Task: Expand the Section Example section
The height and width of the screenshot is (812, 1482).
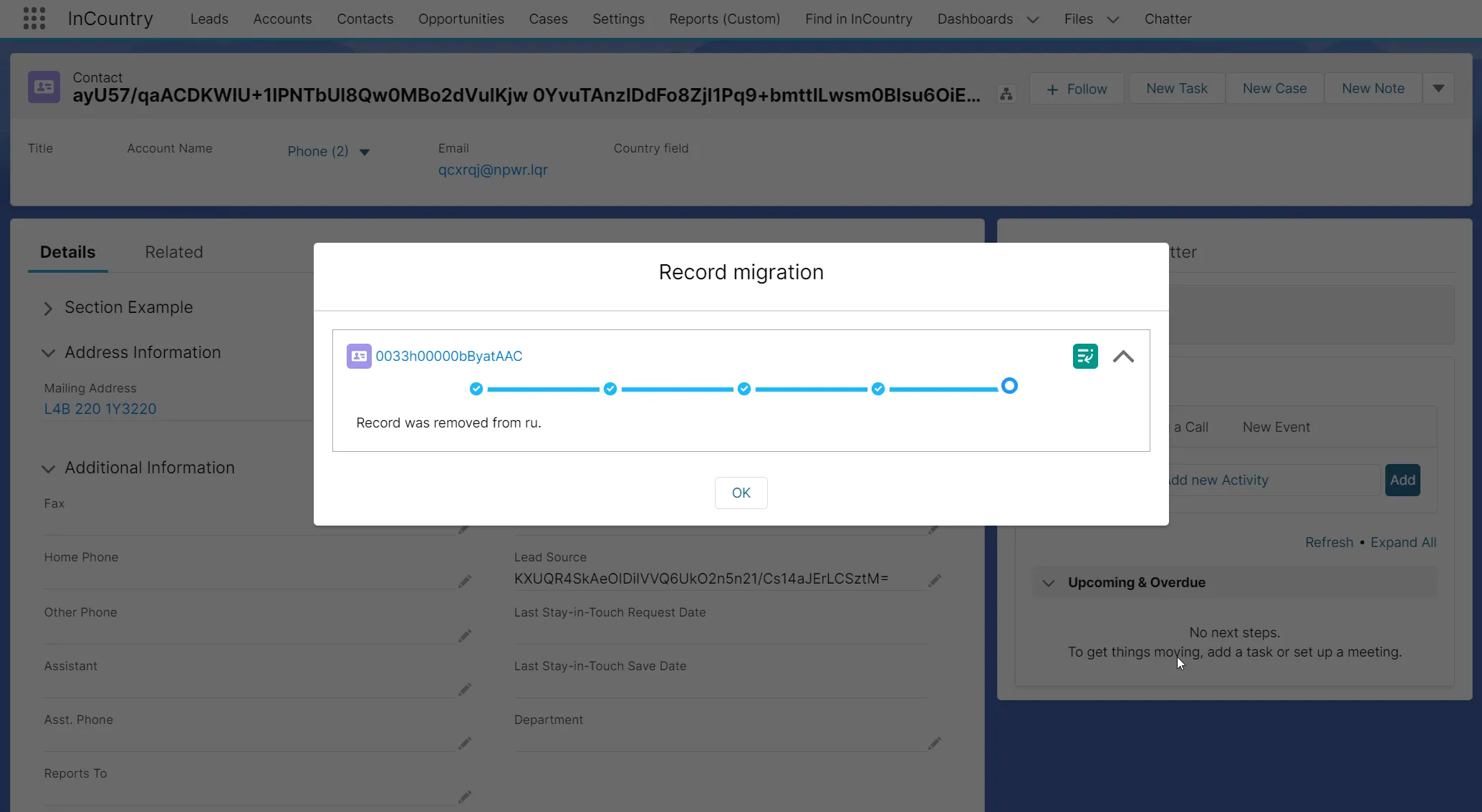Action: point(47,308)
